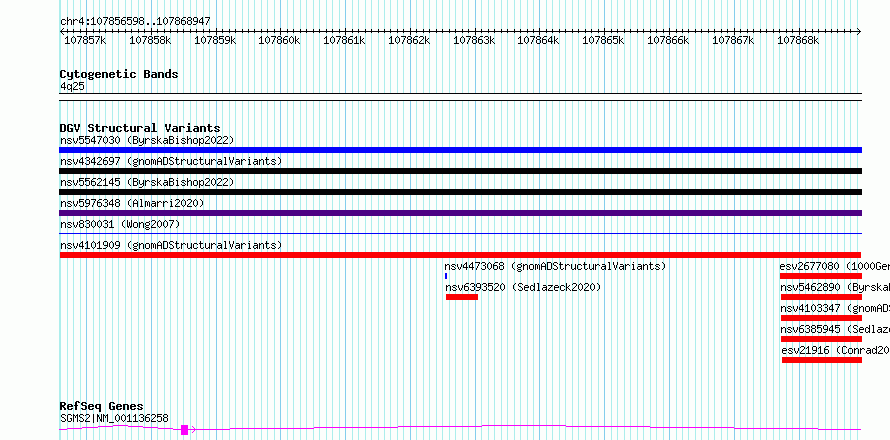
Task: Click the DGV Structural Variants track title
Action: coord(140,128)
